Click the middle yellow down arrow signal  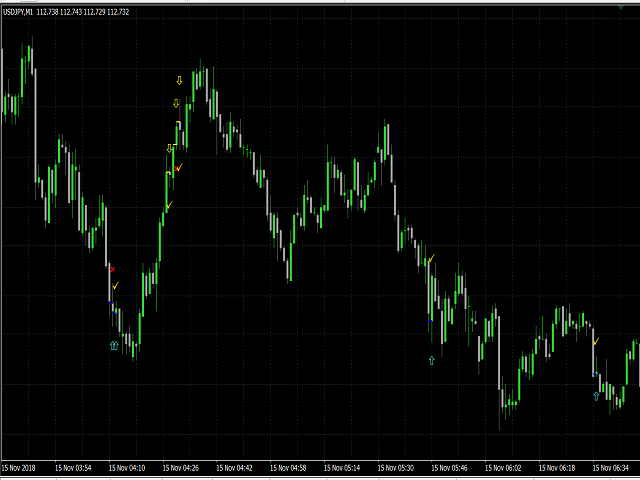click(176, 103)
